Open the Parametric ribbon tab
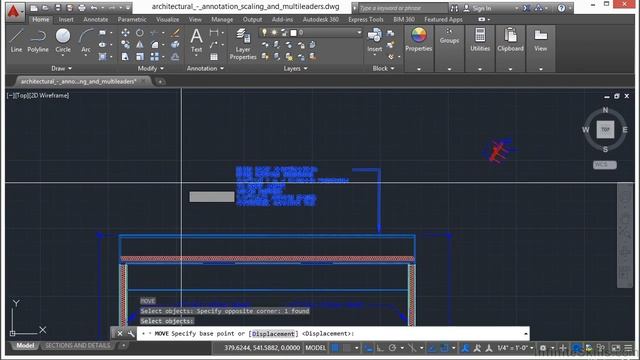The height and width of the screenshot is (360, 640). 132,19
